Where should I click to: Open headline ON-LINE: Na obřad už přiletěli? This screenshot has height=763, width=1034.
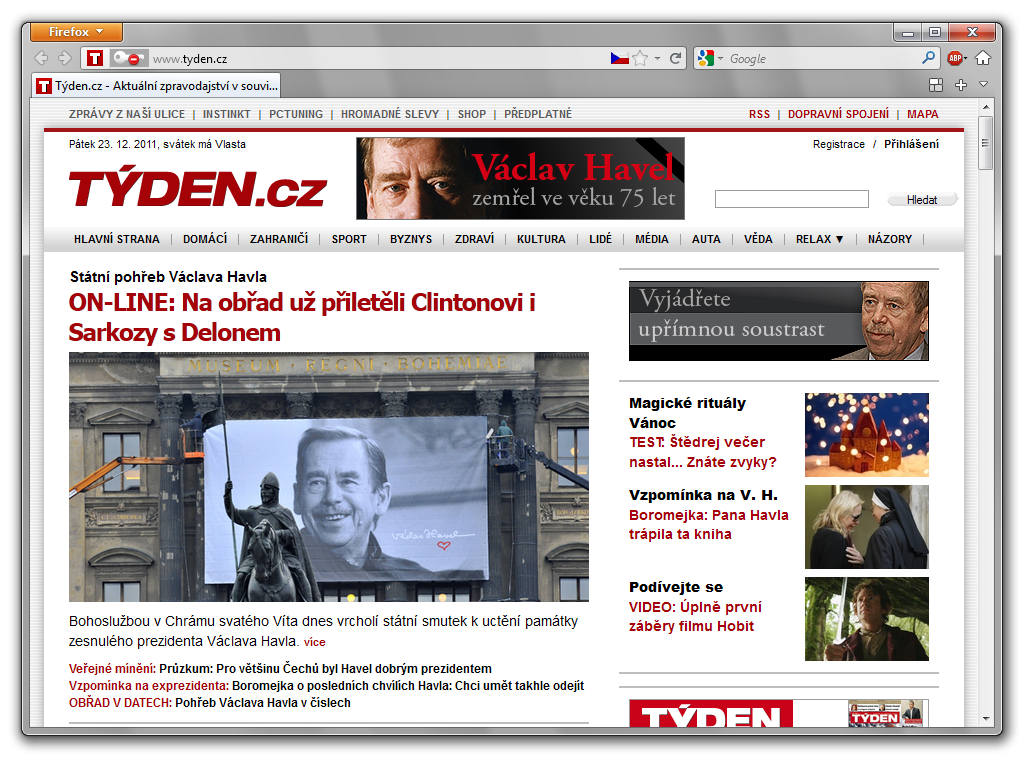pos(302,317)
